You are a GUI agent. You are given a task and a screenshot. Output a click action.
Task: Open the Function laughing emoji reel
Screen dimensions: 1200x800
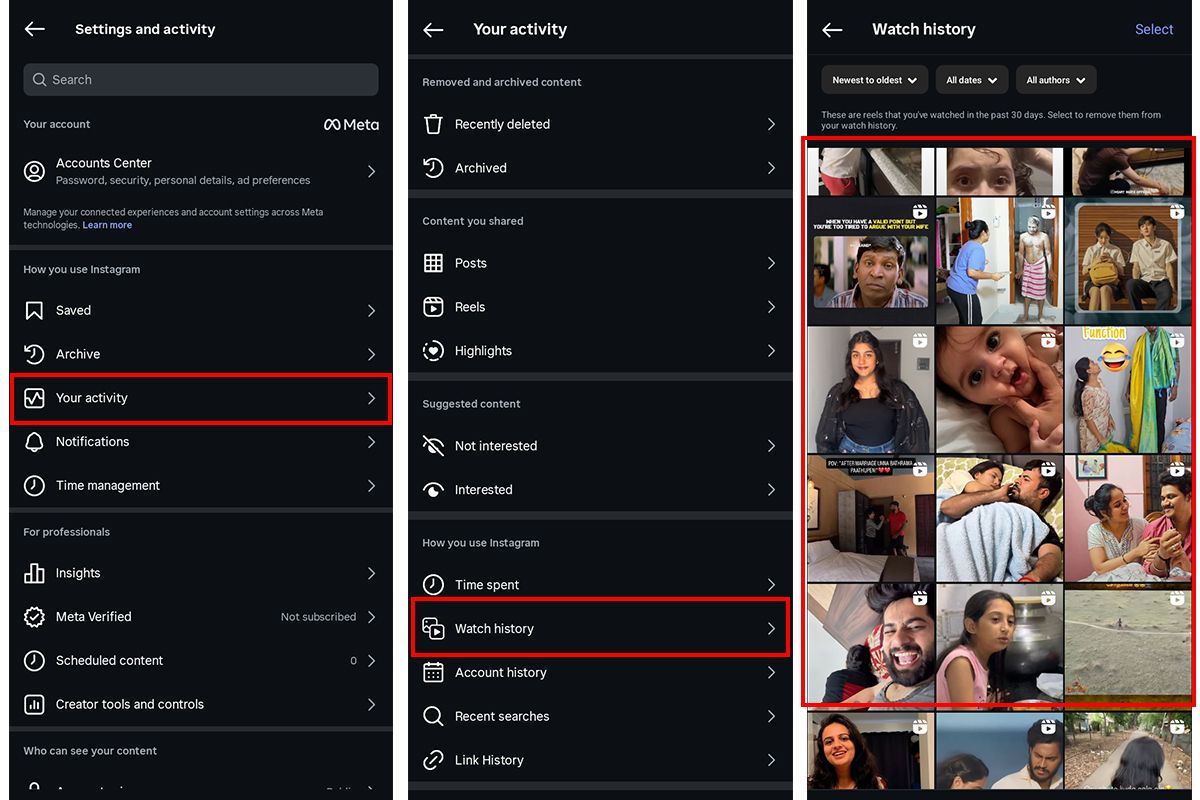point(1128,390)
